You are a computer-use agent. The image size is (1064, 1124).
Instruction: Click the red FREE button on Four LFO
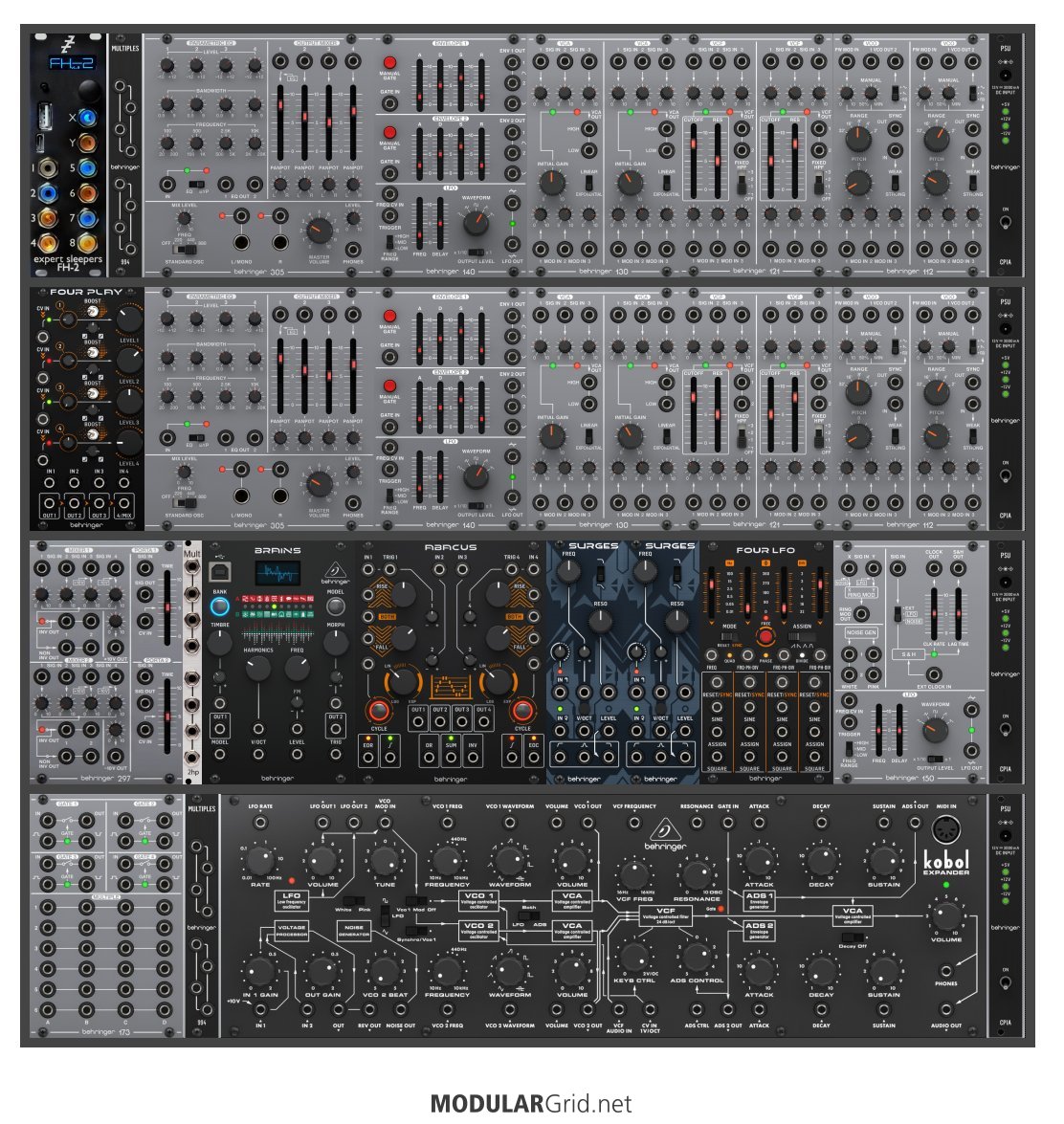[765, 636]
